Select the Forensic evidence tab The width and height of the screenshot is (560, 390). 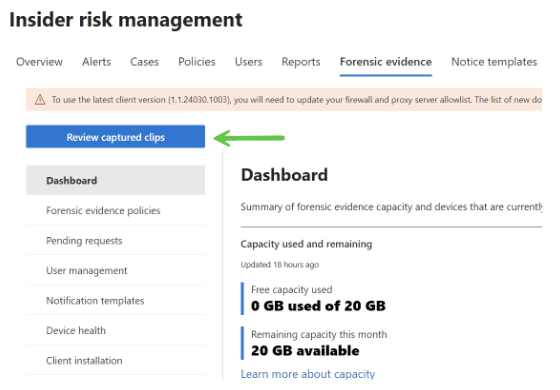click(x=386, y=62)
